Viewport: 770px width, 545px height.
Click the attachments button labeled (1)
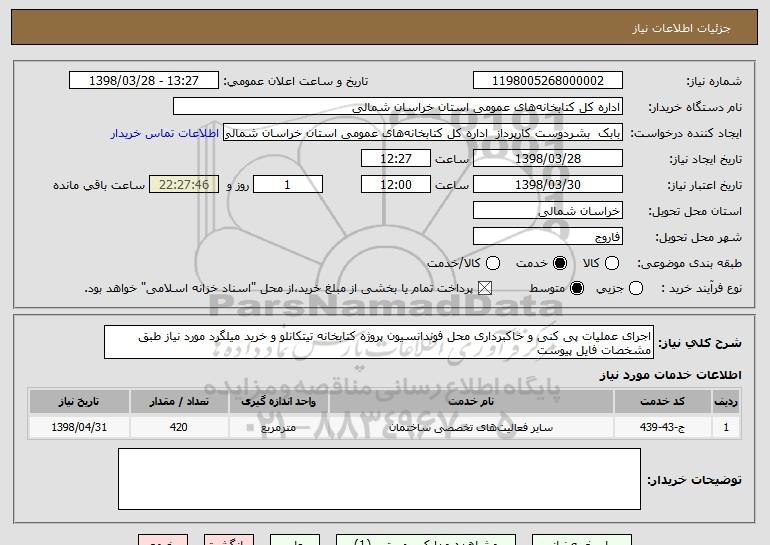click(x=426, y=540)
